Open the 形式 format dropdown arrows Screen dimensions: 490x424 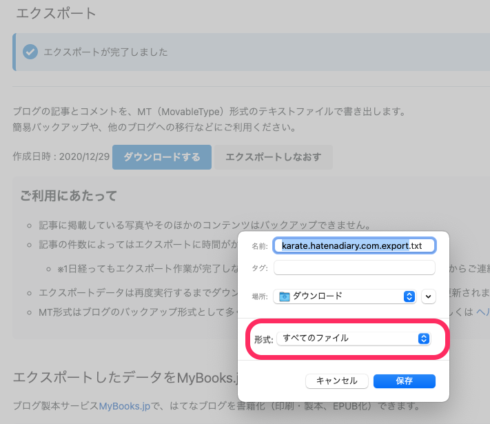point(424,339)
